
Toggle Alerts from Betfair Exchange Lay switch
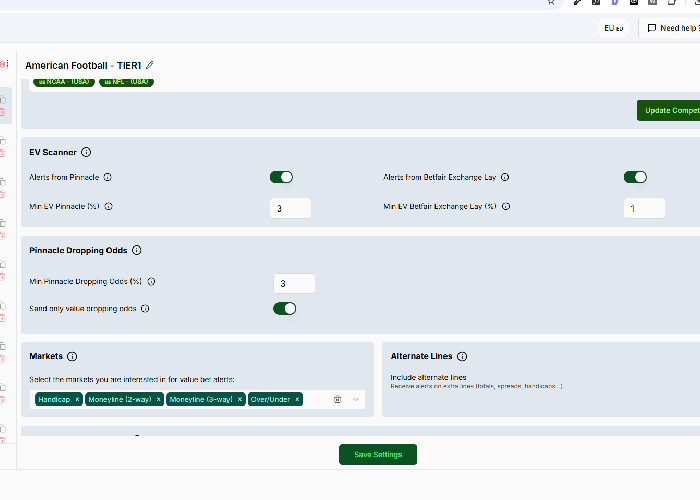point(635,177)
